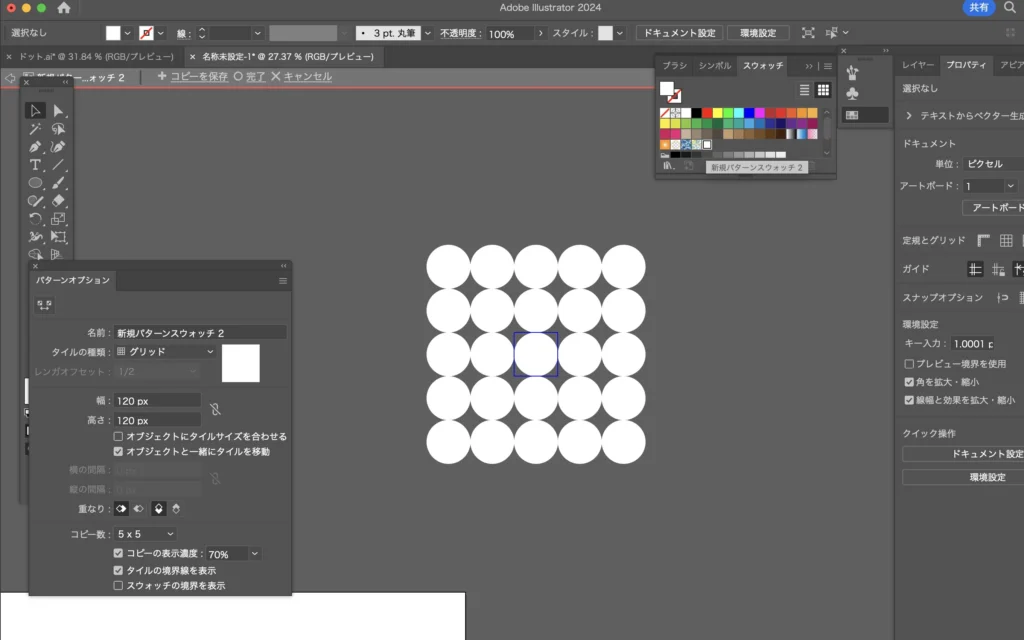This screenshot has width=1024, height=640.
Task: Enable オブジェクトにタイルサイズを合わせる checkbox
Action: pyautogui.click(x=119, y=437)
